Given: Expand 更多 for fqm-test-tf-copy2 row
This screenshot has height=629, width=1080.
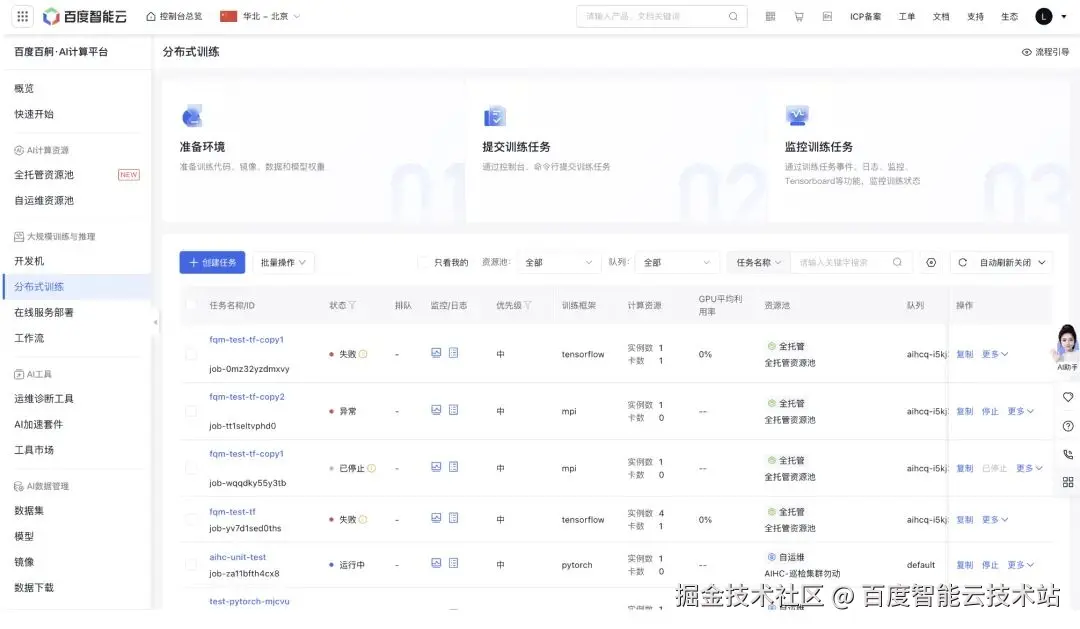Looking at the screenshot, I should coord(1021,411).
